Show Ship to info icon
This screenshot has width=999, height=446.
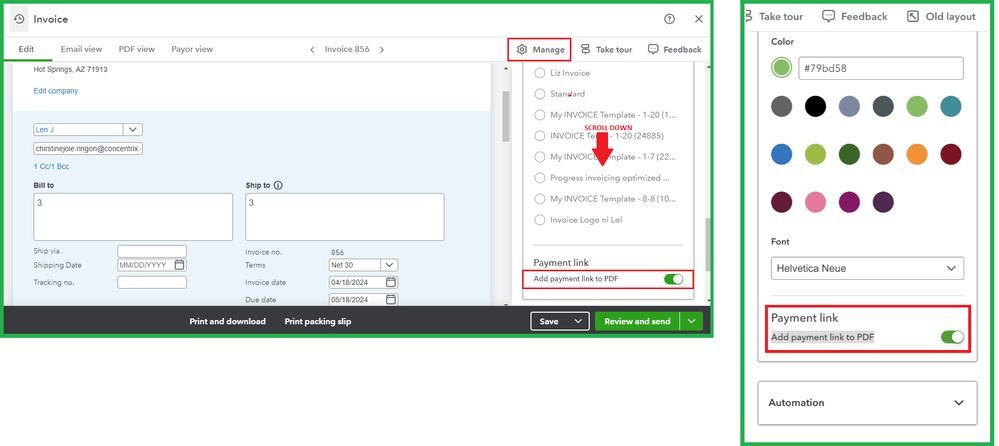point(278,185)
